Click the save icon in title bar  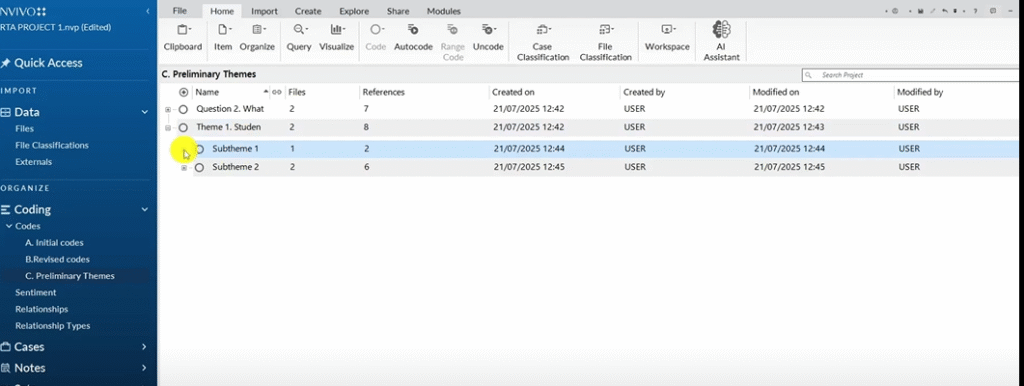point(920,11)
